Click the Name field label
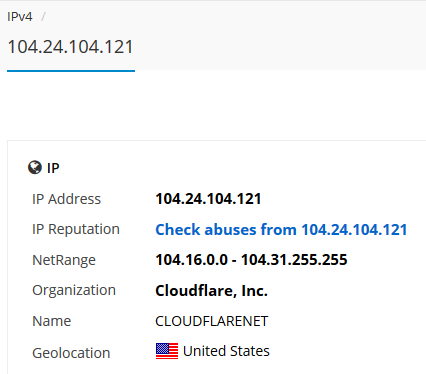This screenshot has height=374, width=426. [x=52, y=321]
